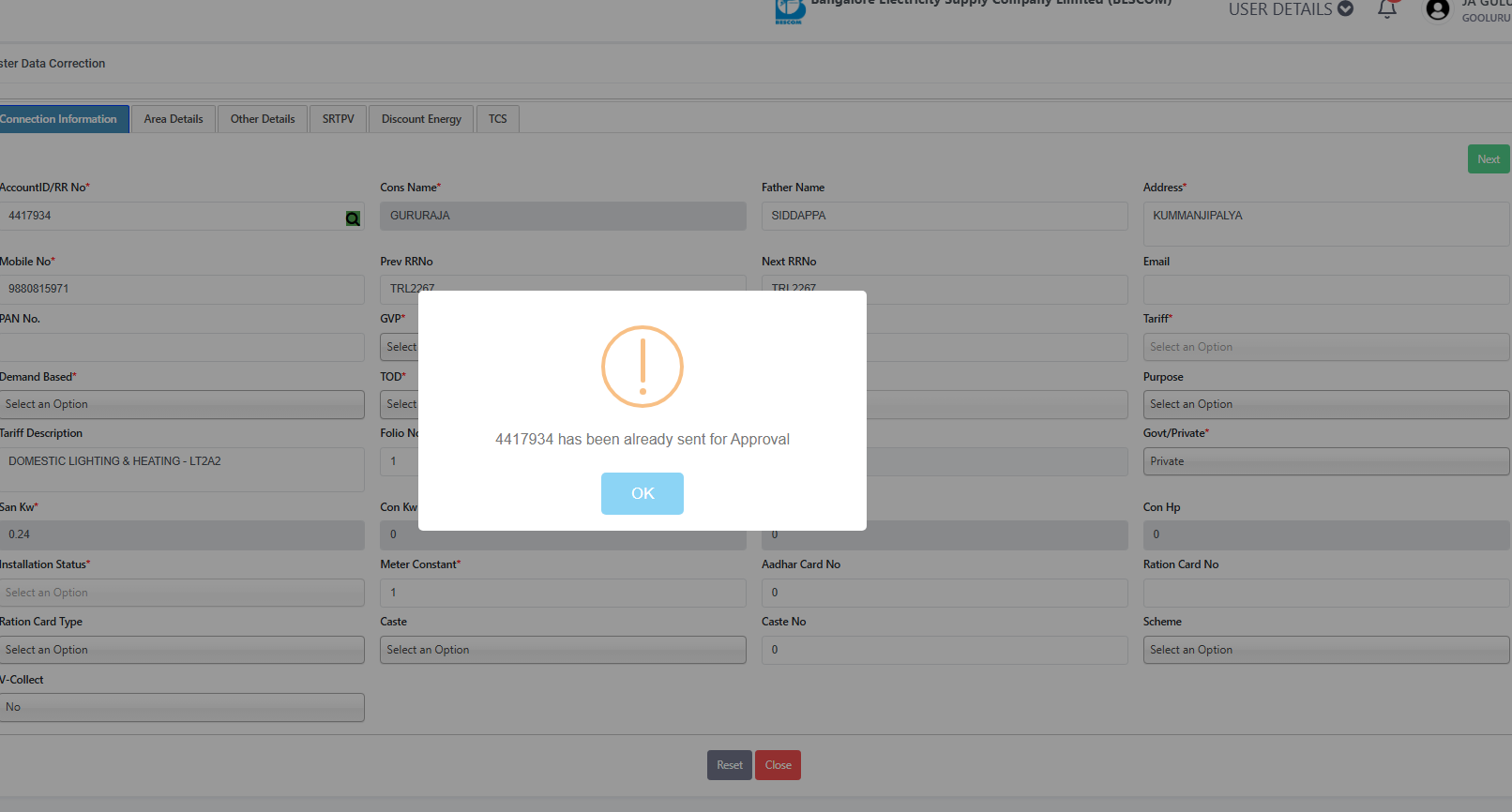Switch to the TCS tab
This screenshot has height=812, width=1512.
(x=497, y=119)
